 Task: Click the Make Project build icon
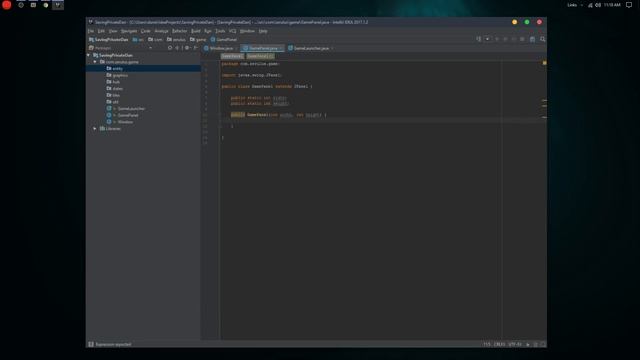point(479,39)
